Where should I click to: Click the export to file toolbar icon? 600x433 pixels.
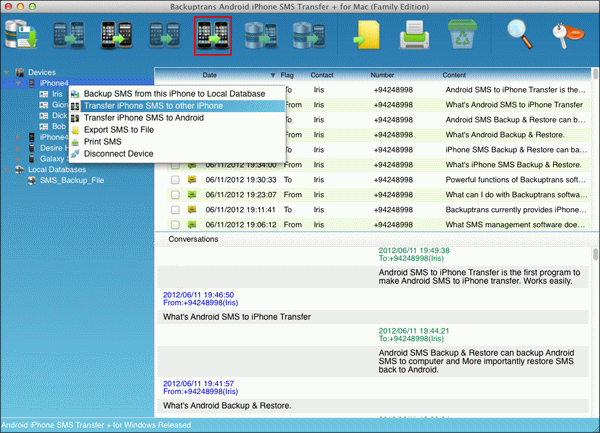[367, 35]
